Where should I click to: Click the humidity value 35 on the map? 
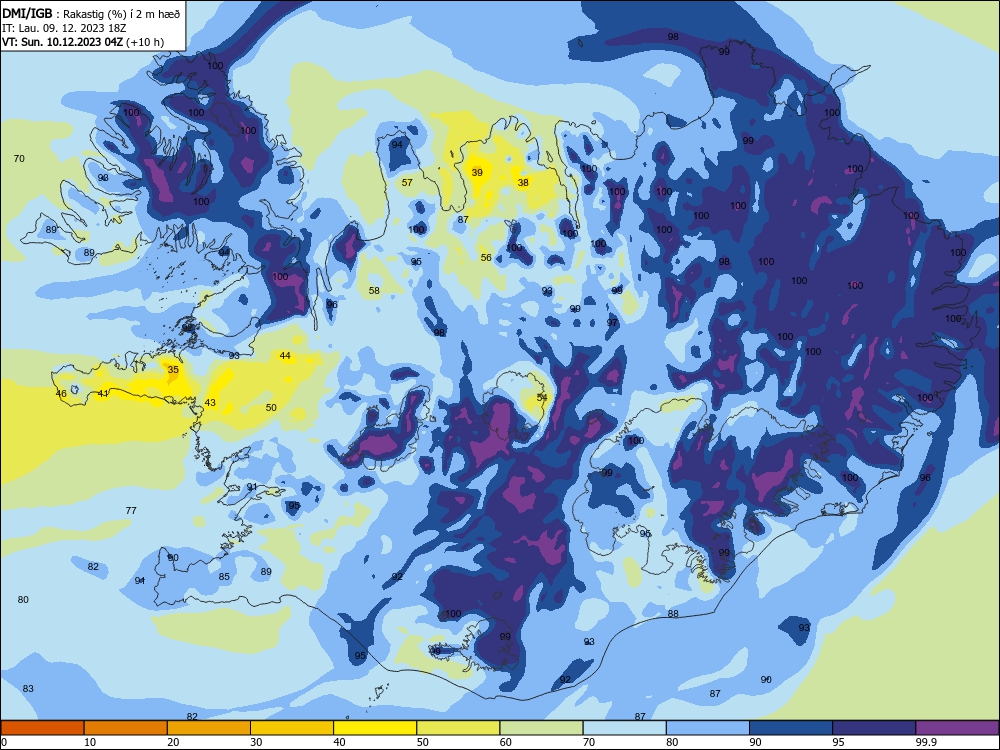[x=173, y=369]
